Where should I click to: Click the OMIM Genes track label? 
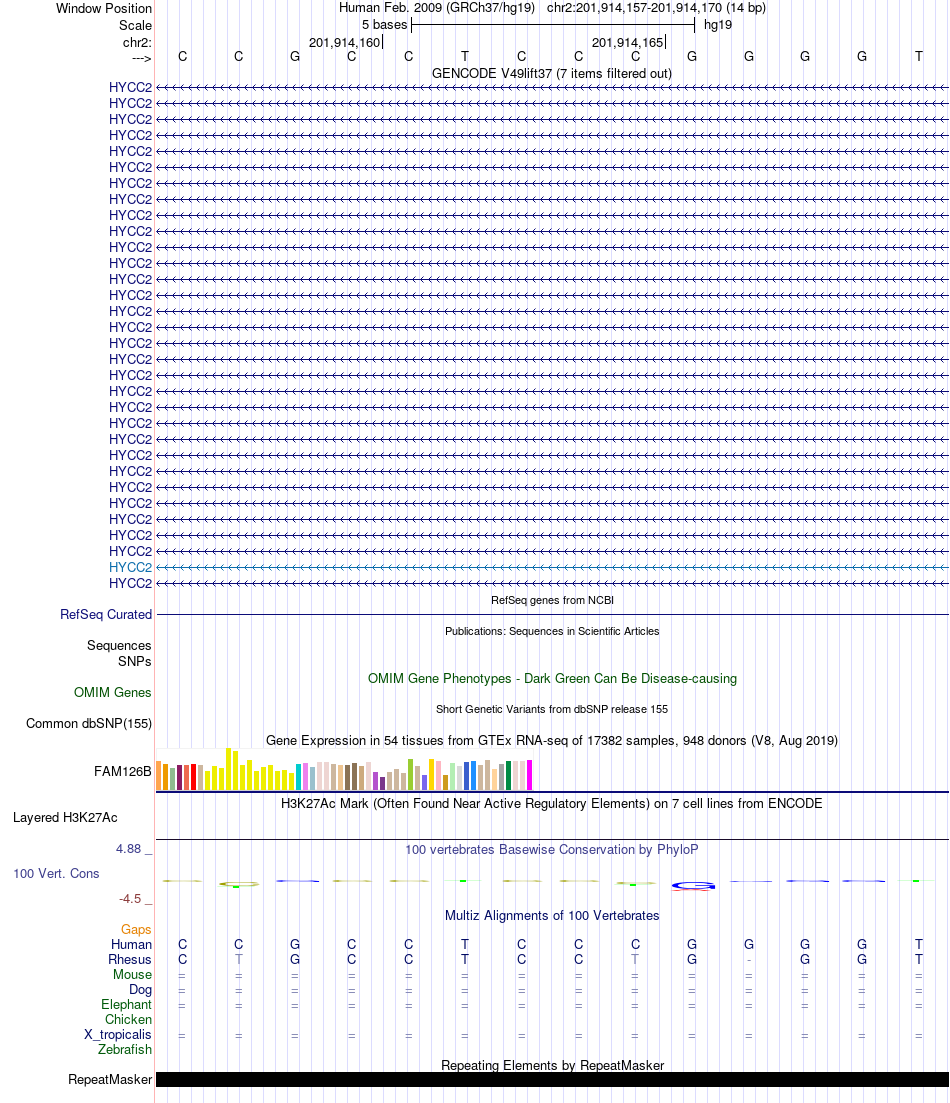(113, 692)
